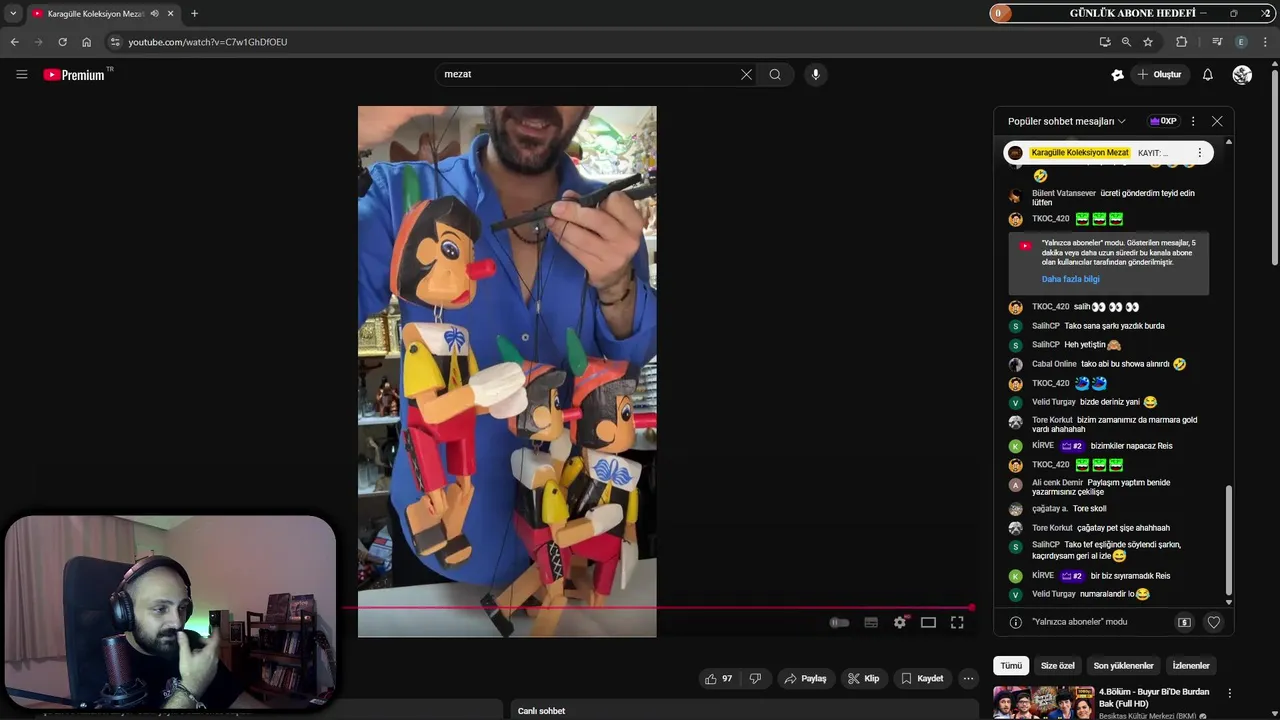Click the 0XP crown badge
Viewport: 1280px width, 720px height.
click(1163, 121)
